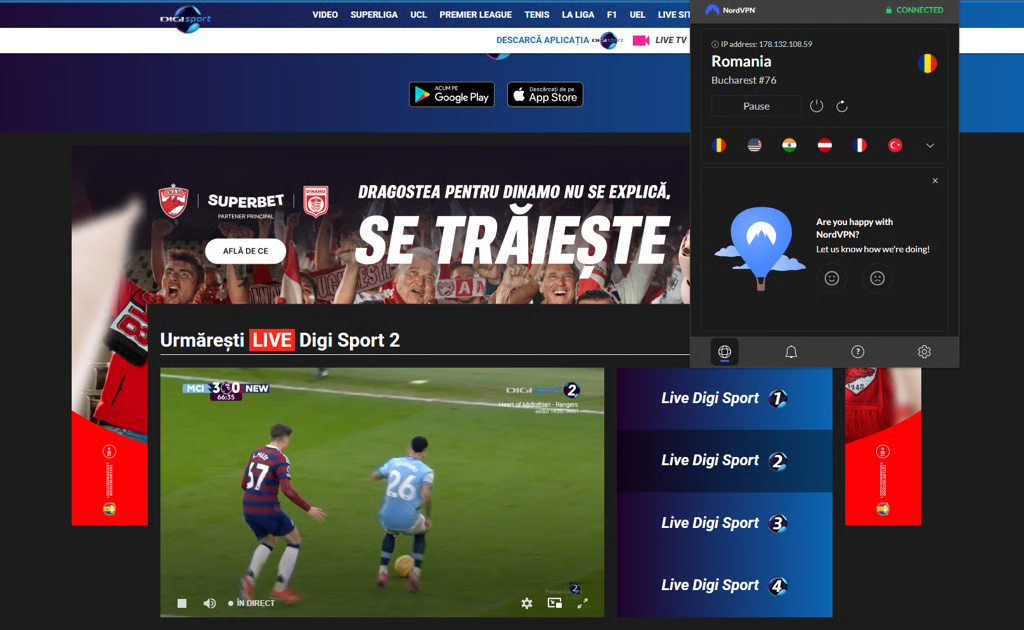
Task: Switch to Live Digi Sport 3
Action: coord(724,523)
